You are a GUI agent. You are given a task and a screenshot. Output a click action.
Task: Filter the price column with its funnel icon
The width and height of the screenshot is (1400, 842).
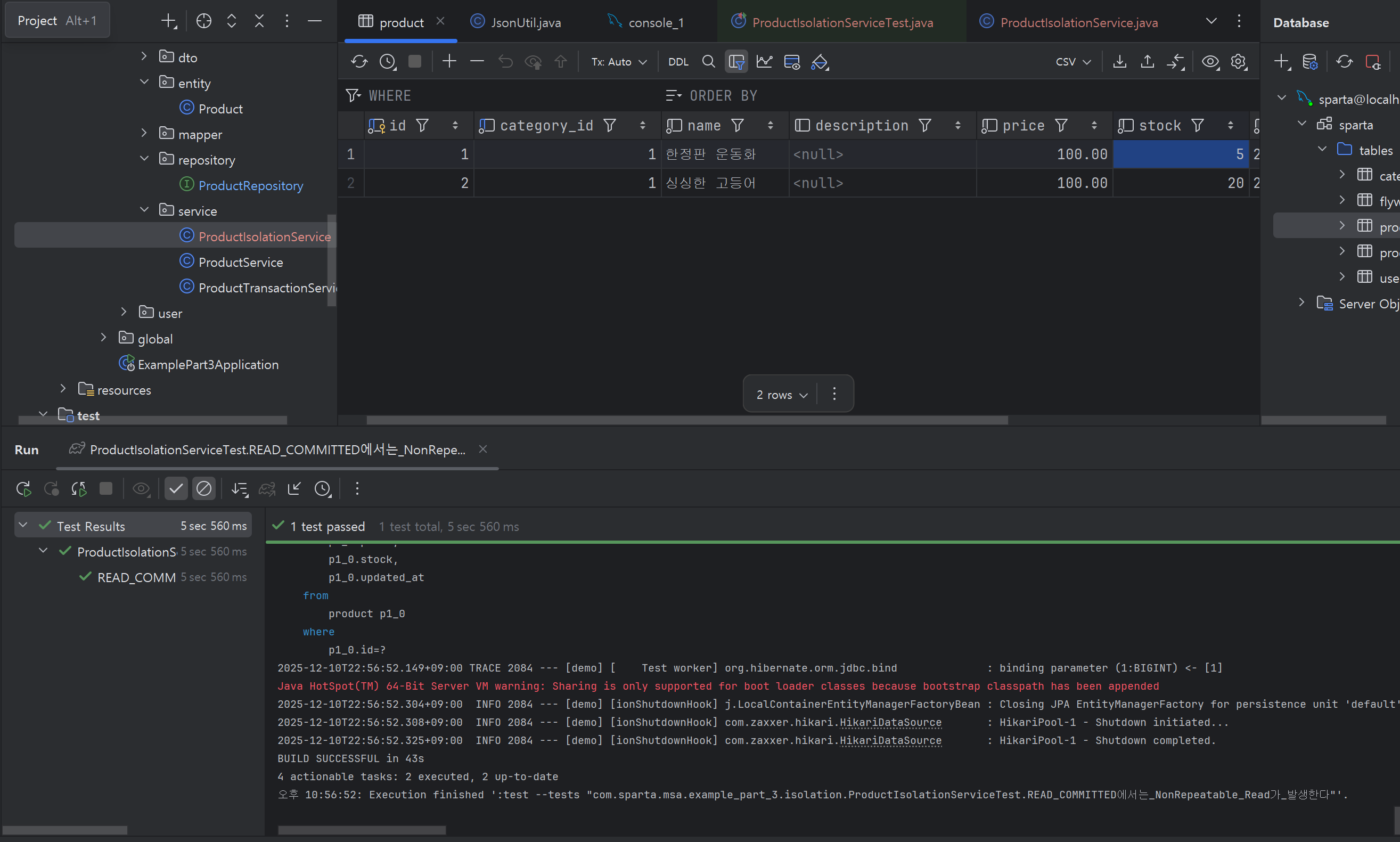pos(1061,125)
